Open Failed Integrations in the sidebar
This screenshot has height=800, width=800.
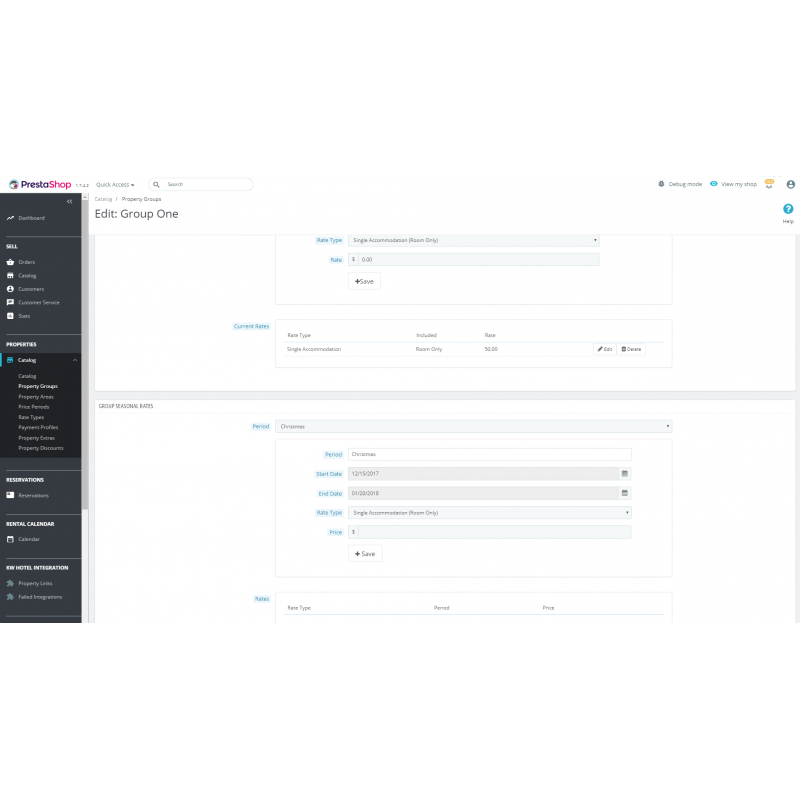(x=40, y=597)
